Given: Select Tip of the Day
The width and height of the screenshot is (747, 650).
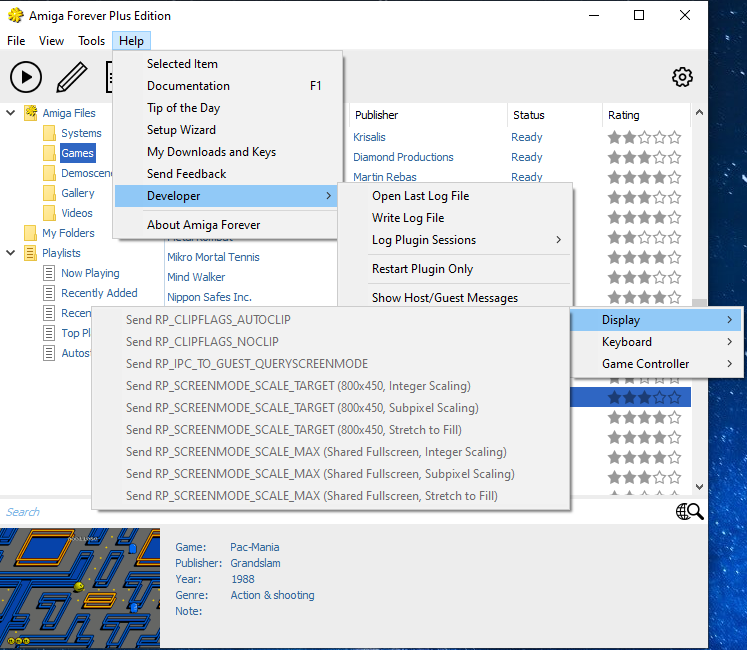Looking at the screenshot, I should click(228, 108).
